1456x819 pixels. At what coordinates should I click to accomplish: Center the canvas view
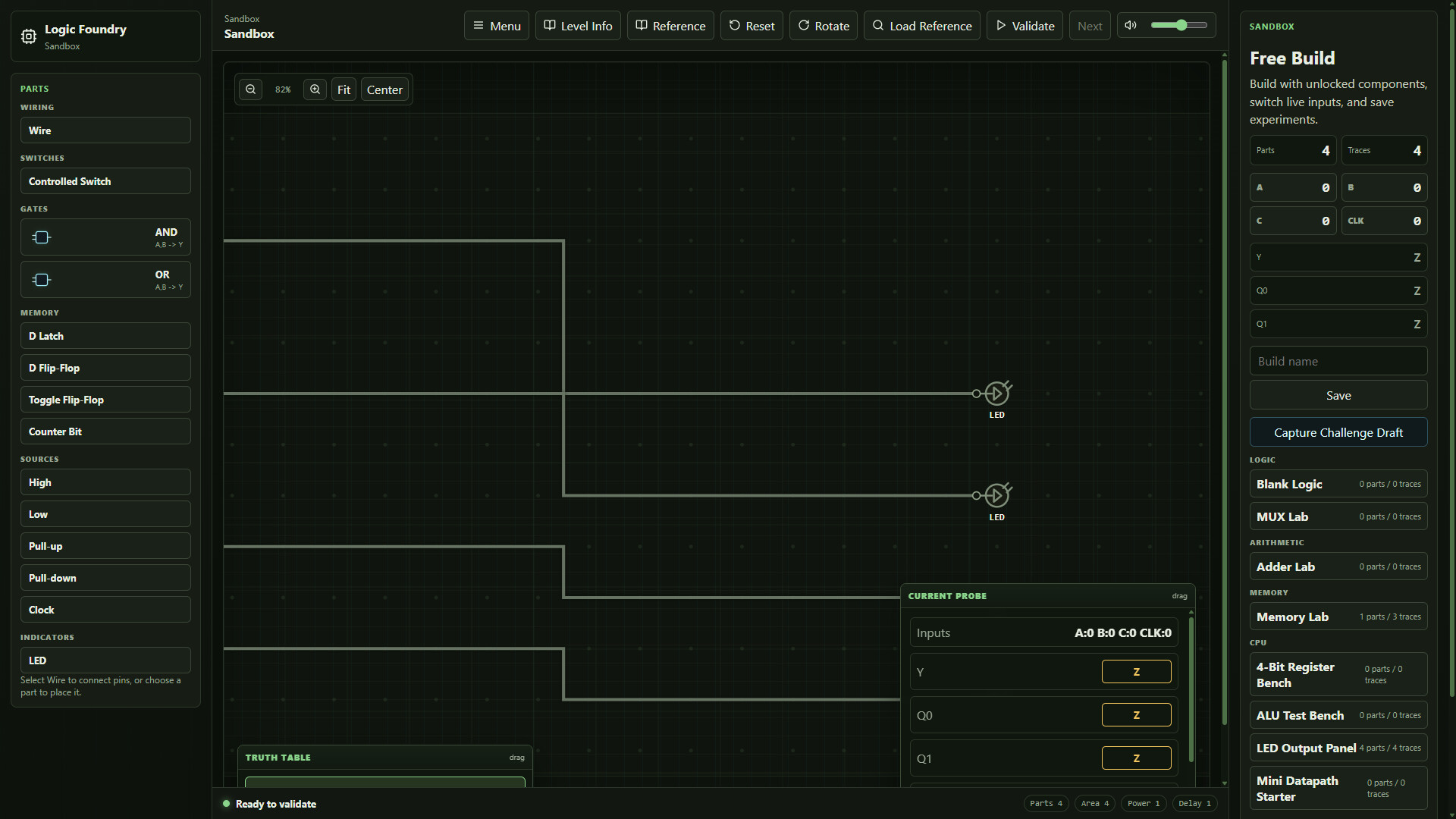[384, 89]
